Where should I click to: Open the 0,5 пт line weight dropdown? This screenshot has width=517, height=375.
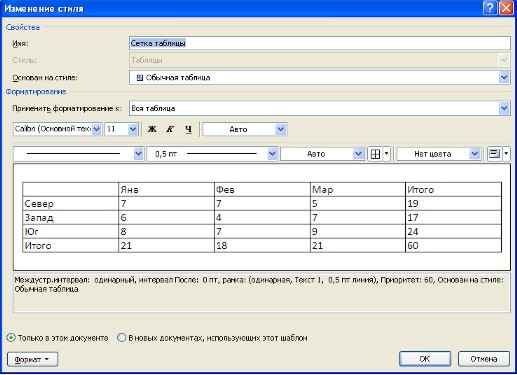click(x=272, y=154)
